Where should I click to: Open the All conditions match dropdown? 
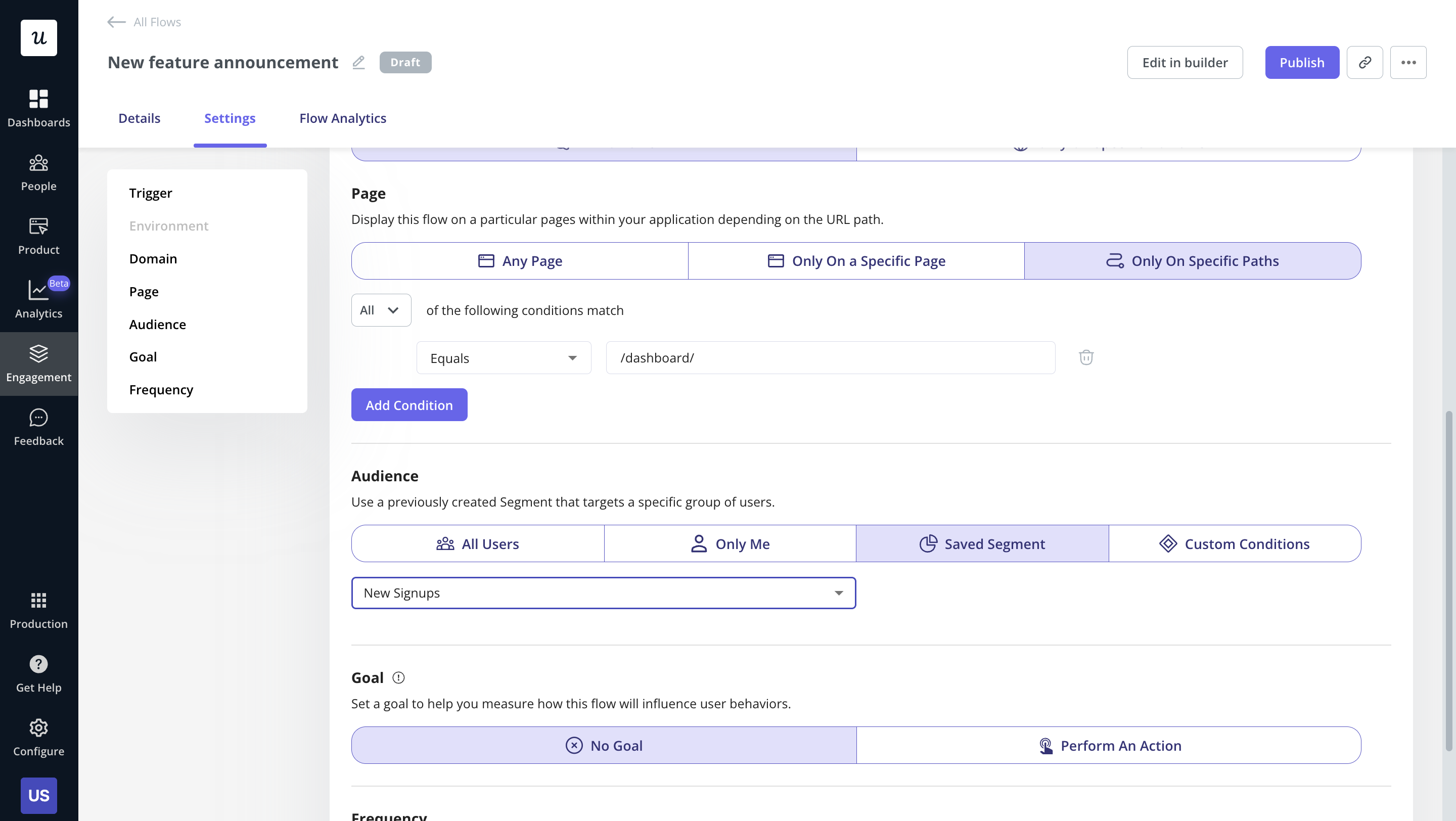[x=380, y=309]
